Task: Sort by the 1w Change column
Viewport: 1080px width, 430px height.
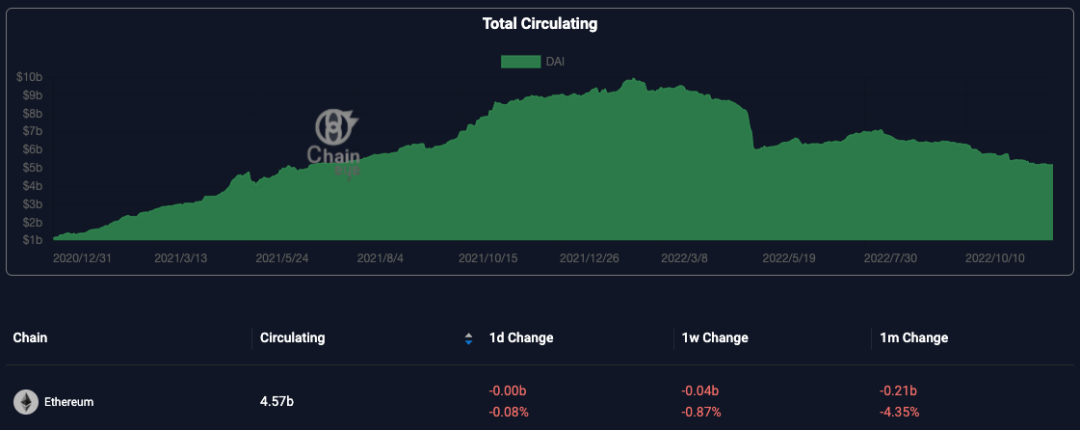Action: tap(714, 338)
